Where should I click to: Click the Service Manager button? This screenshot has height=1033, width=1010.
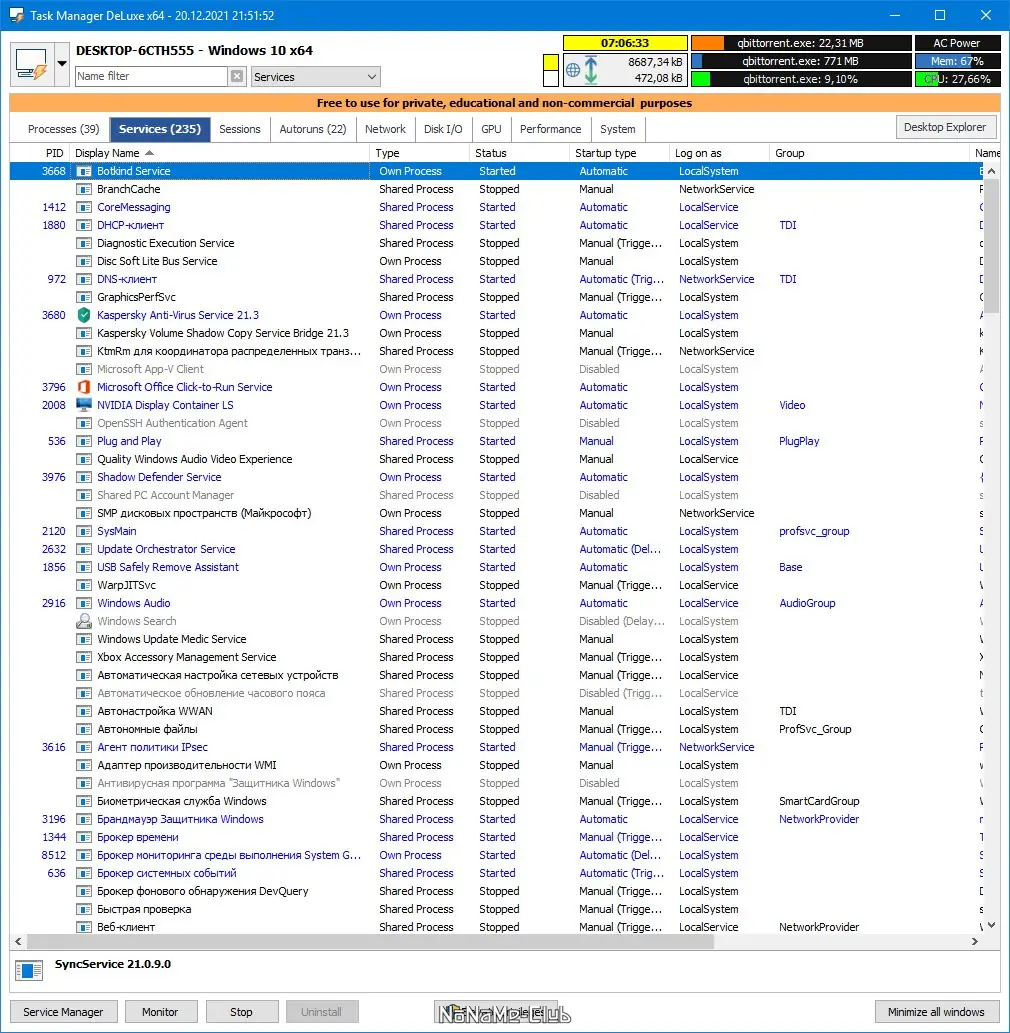(x=63, y=1011)
